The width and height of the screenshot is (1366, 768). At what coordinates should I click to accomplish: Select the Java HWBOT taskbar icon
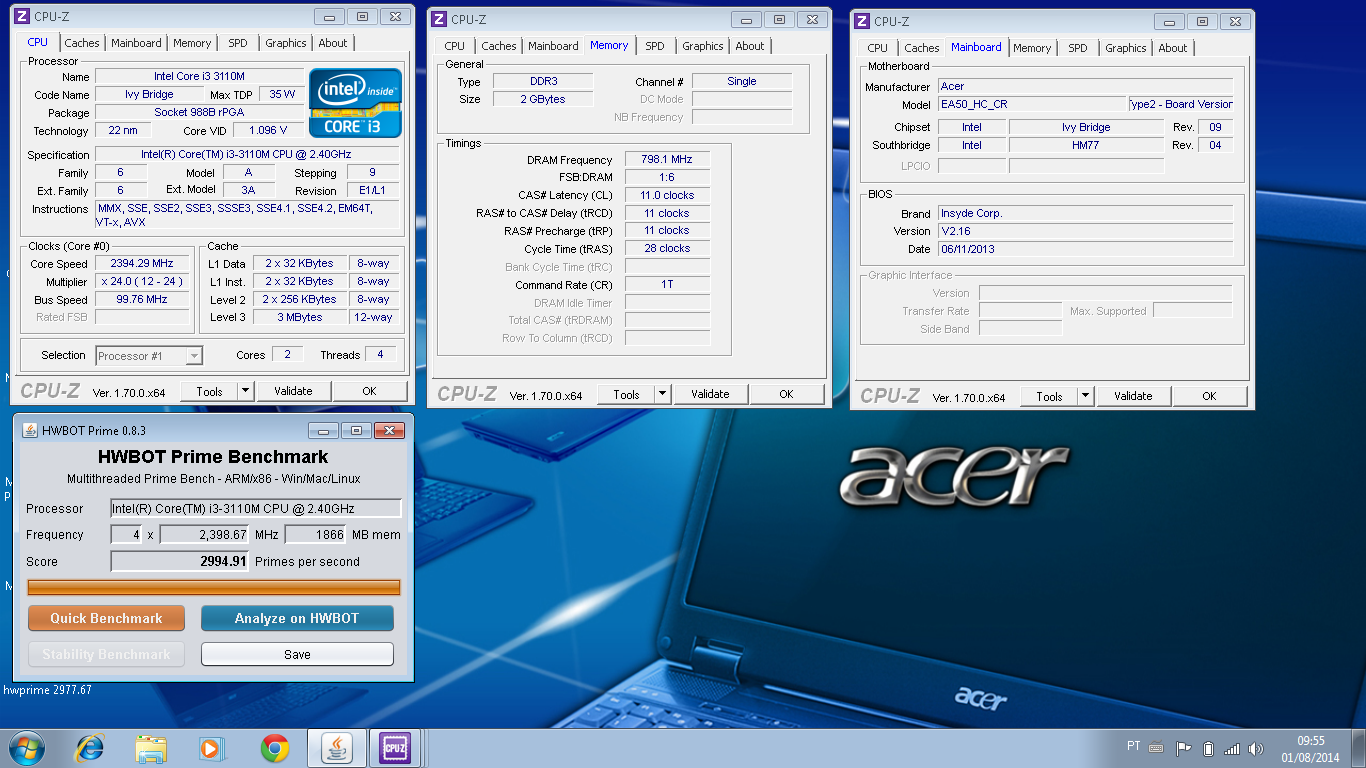click(337, 748)
